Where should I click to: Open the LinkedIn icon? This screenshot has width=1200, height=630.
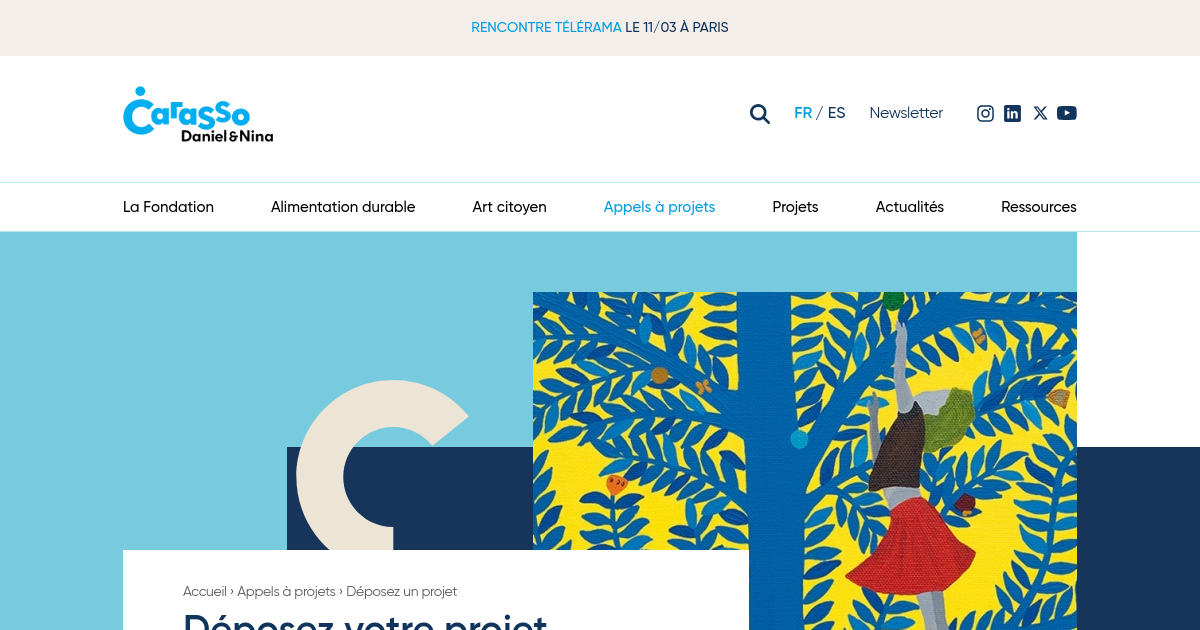[x=1012, y=113]
